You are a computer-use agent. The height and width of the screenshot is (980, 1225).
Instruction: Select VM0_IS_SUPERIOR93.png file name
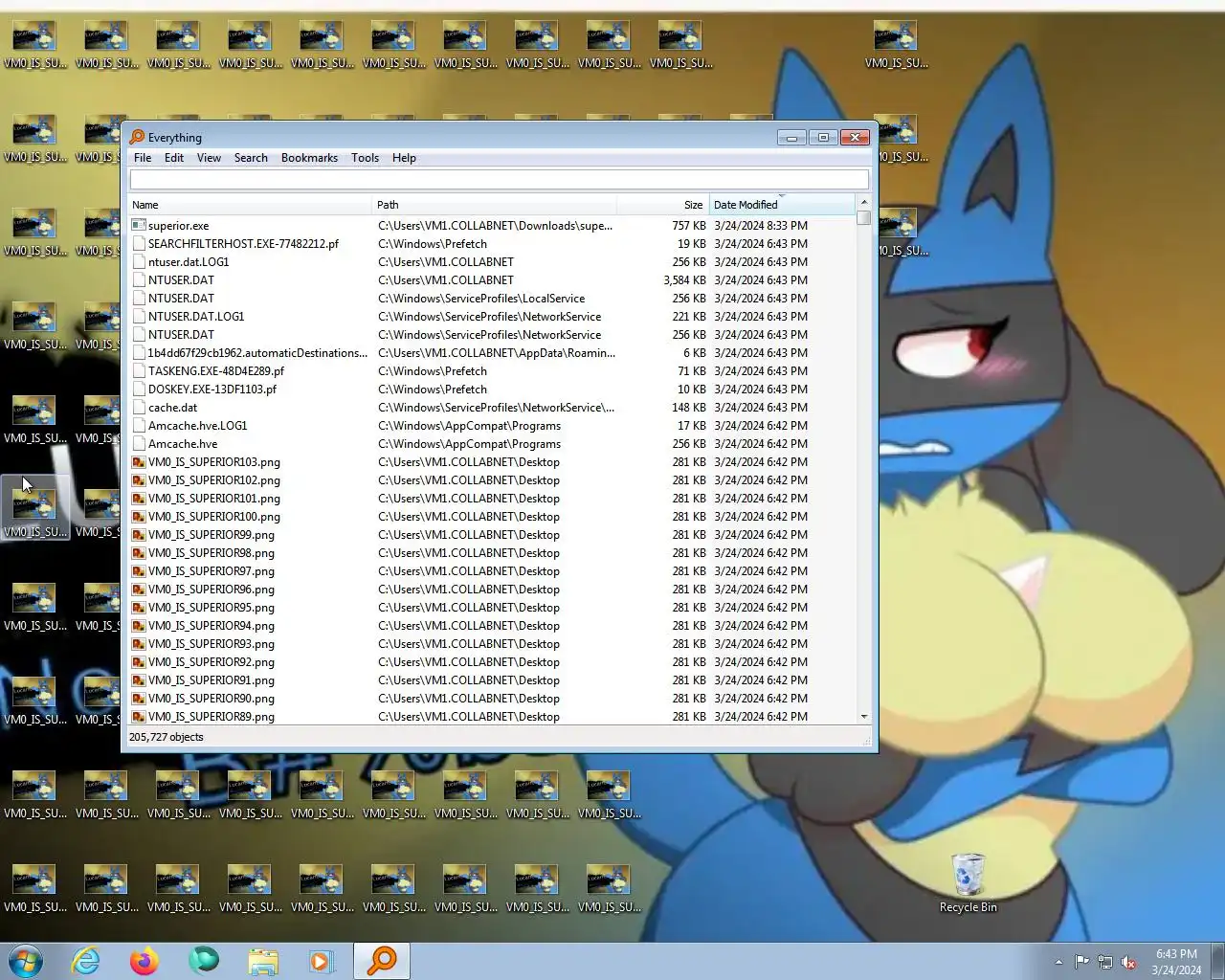[x=212, y=643]
